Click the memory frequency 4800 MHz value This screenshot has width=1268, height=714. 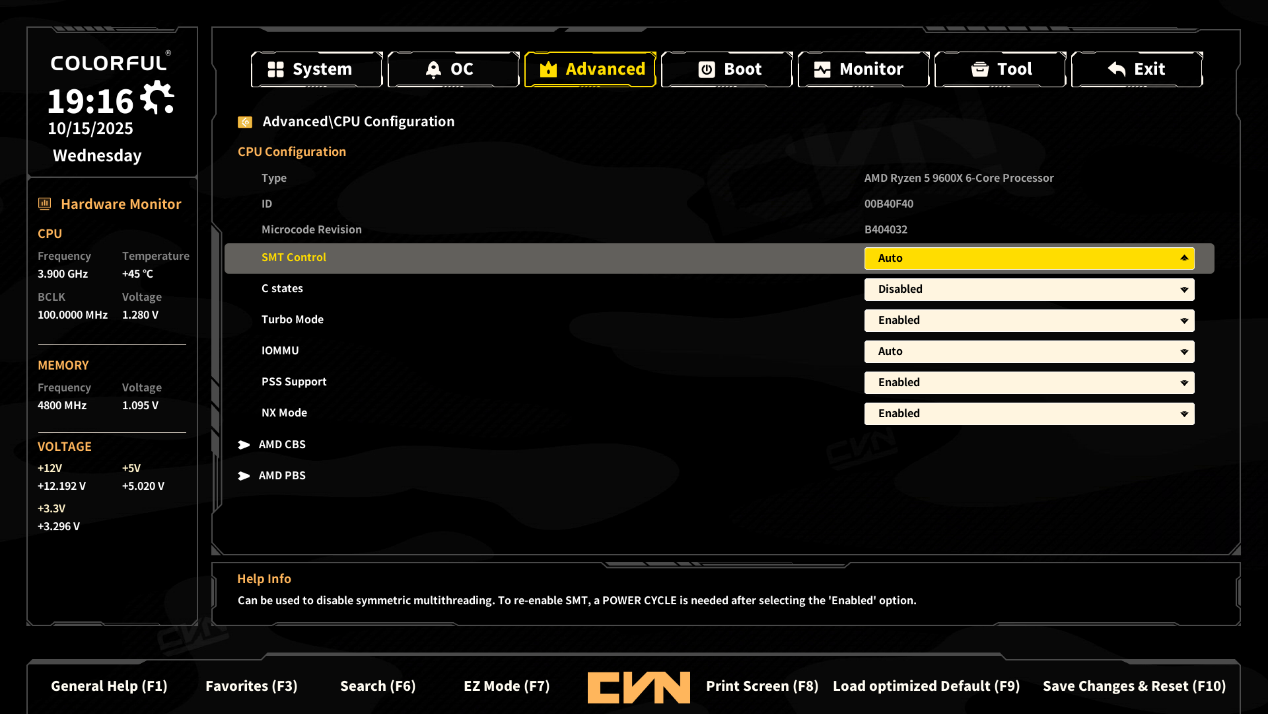coord(62,406)
